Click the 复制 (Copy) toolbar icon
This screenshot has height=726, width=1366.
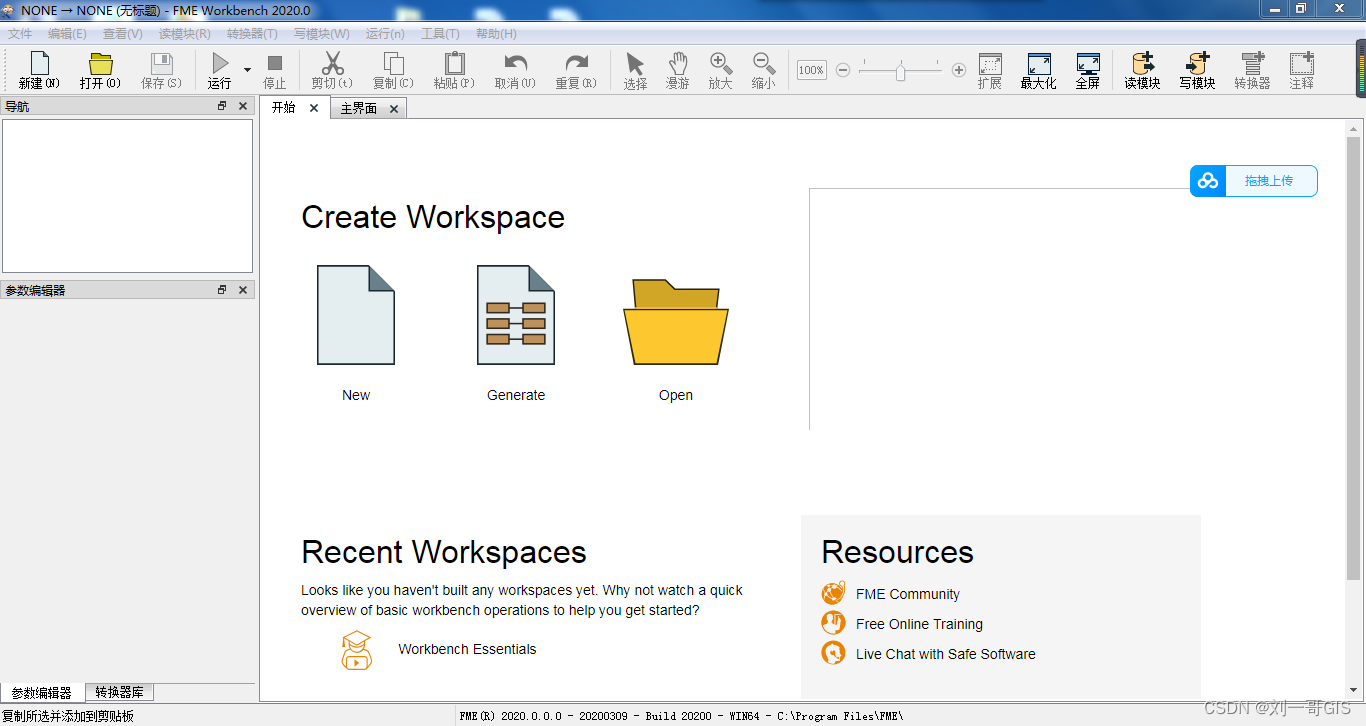pos(393,64)
